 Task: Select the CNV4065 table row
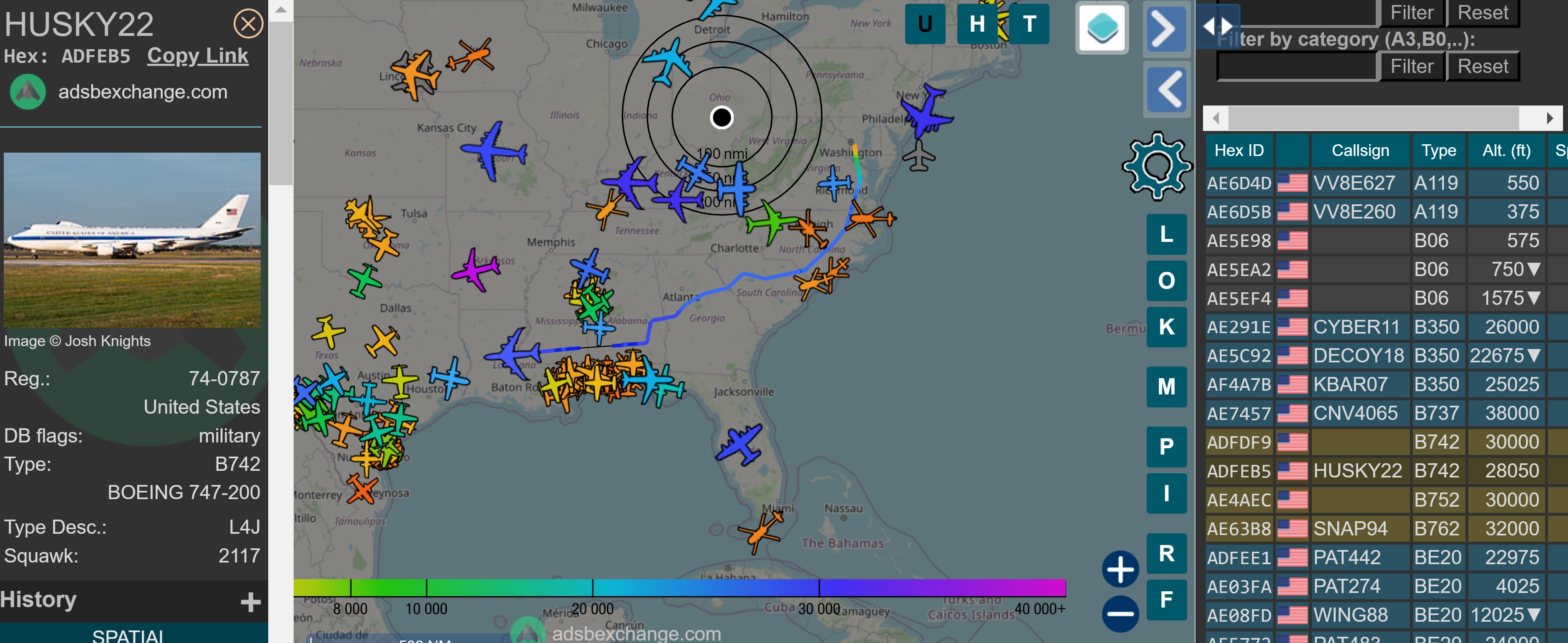pyautogui.click(x=1387, y=413)
